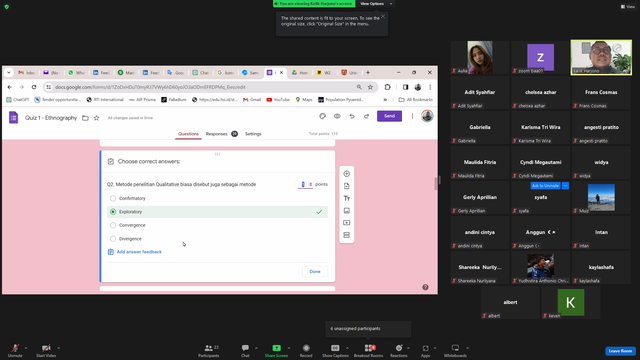Select the Confirmatory answer option

point(113,198)
